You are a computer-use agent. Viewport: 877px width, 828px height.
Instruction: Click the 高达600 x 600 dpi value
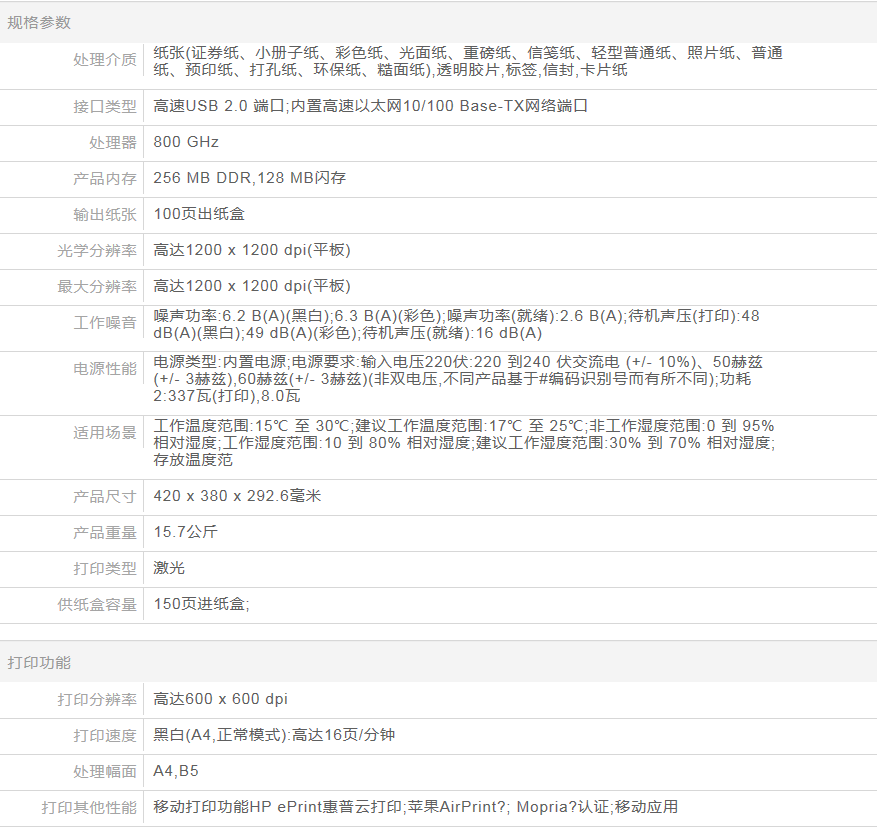[x=220, y=699]
